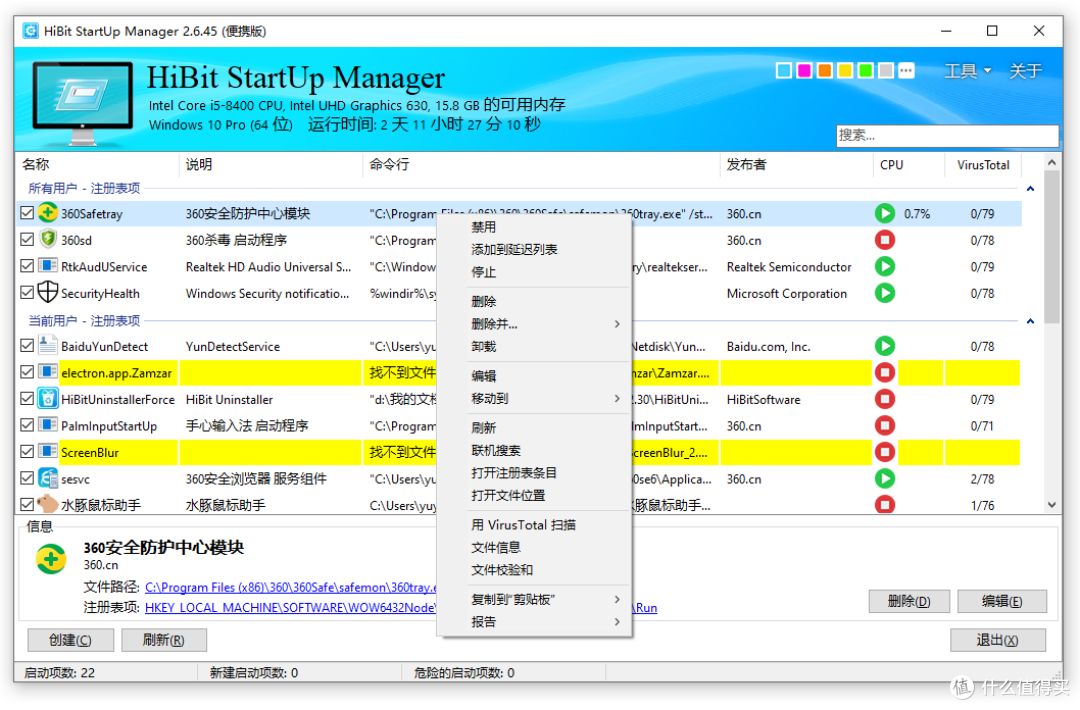Uncheck the ScreenBlur checkbox
1080x710 pixels.
coord(27,452)
